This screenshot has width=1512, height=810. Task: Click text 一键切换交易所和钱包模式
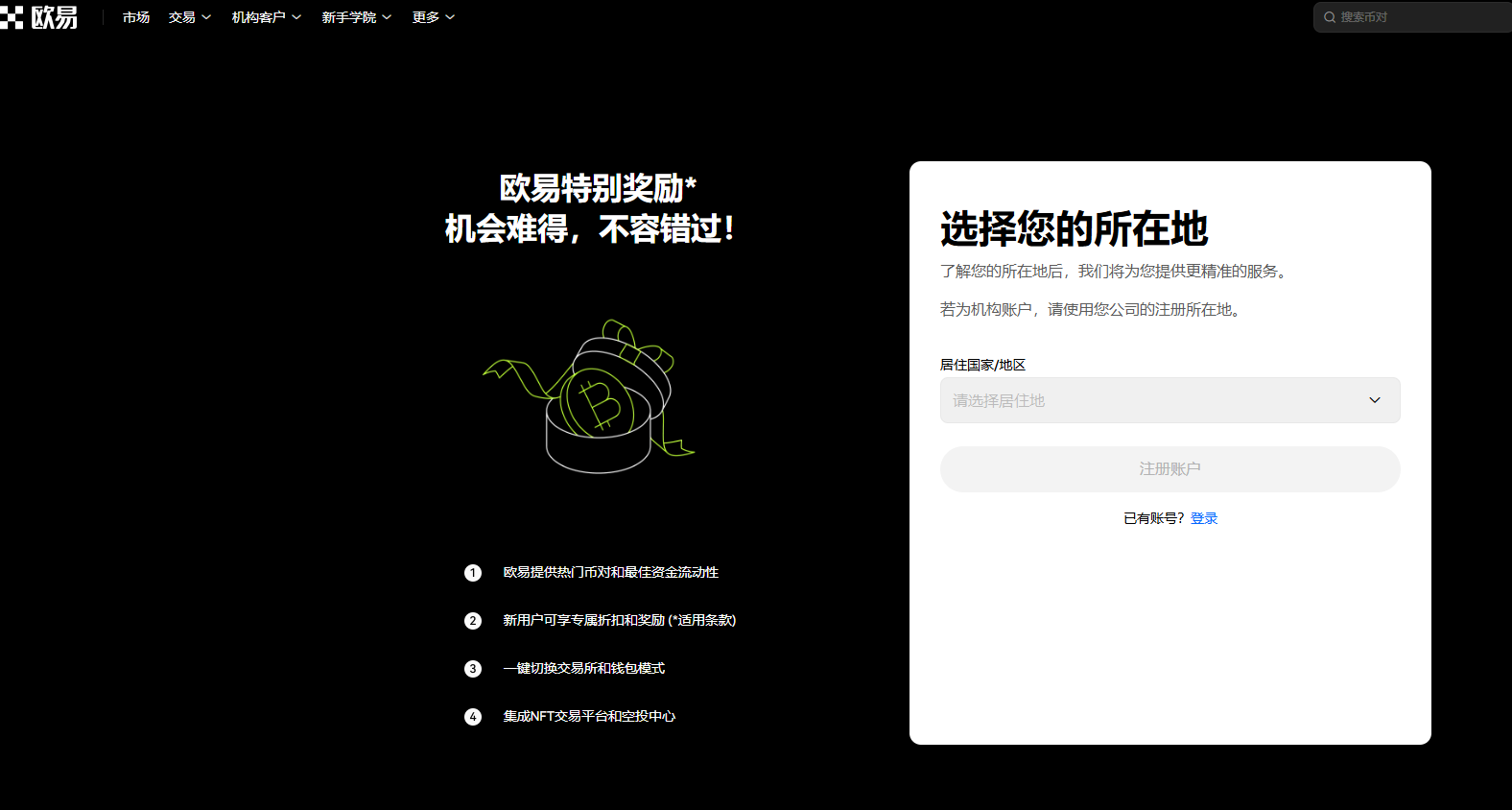[x=584, y=668]
